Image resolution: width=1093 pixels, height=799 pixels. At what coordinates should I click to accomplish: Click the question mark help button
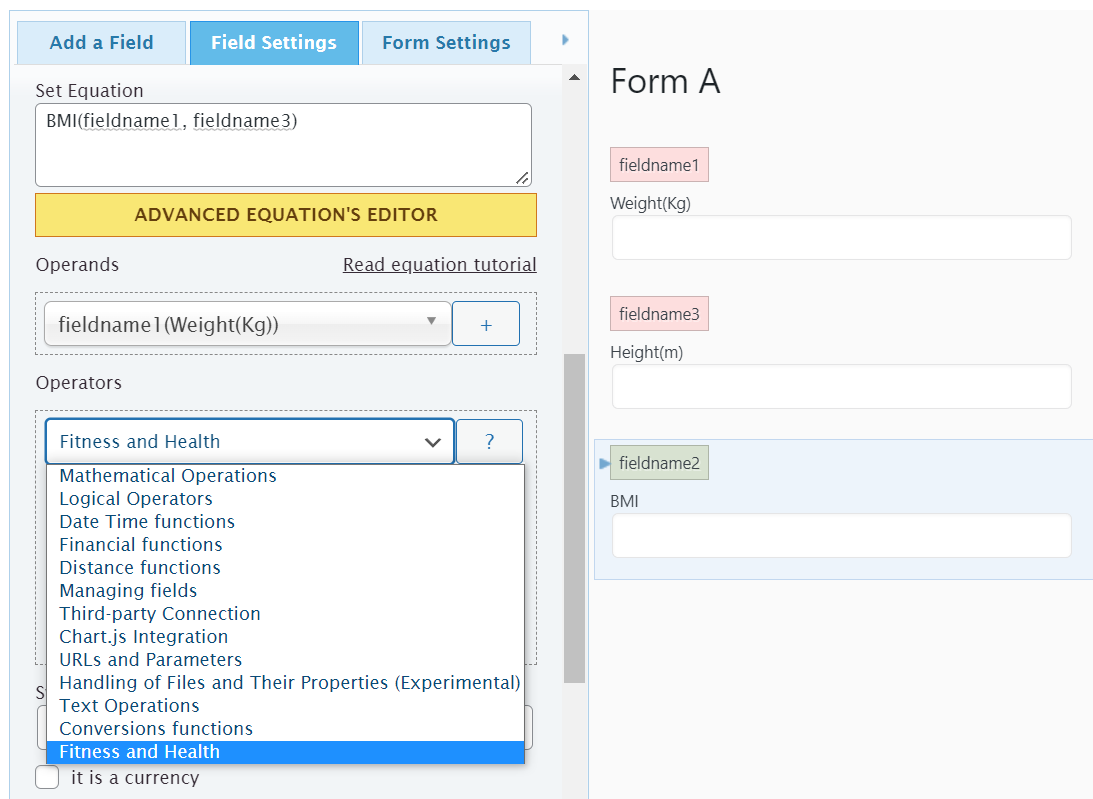[x=489, y=441]
